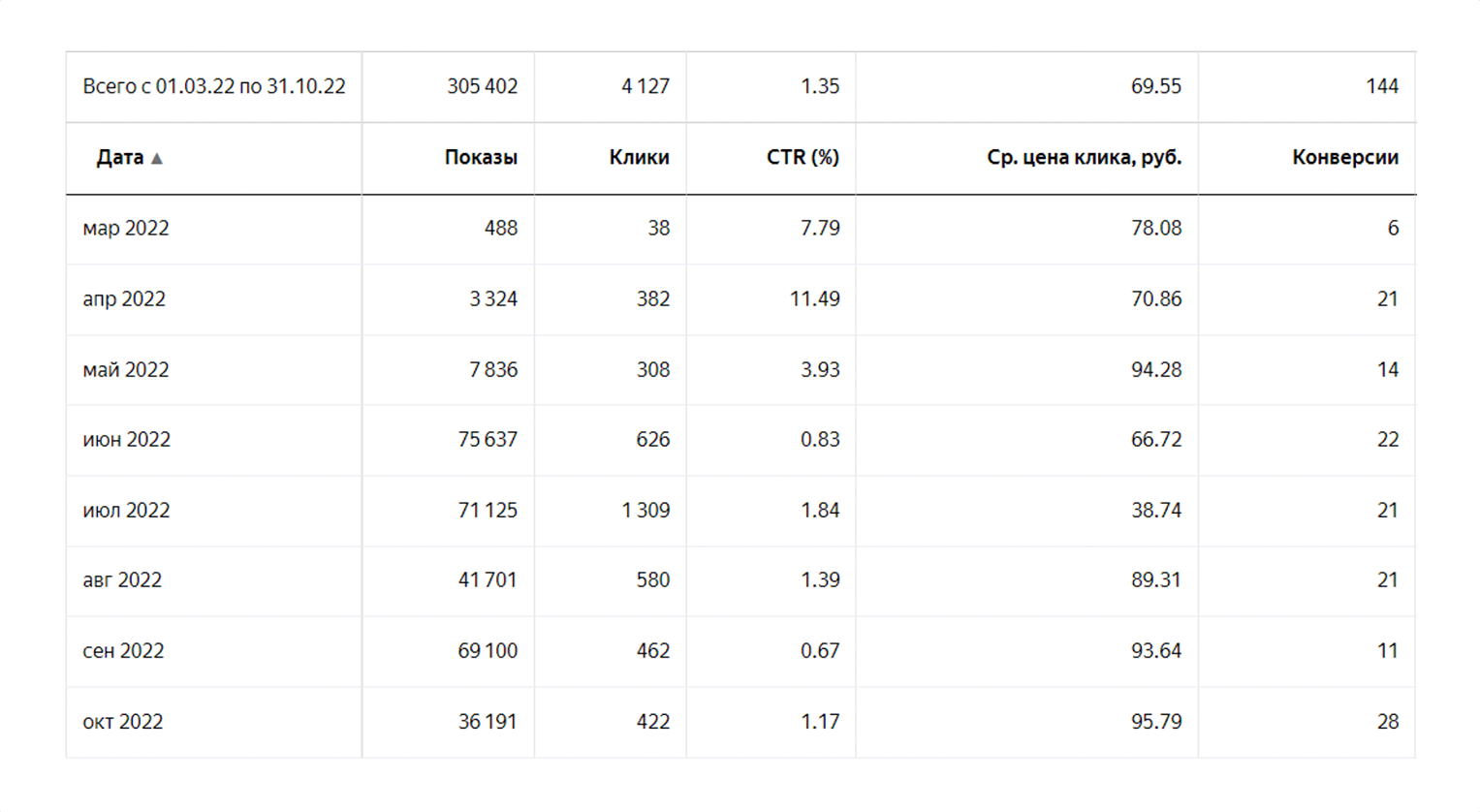Click the CTR (%) column header
1480x812 pixels.
pyautogui.click(x=803, y=157)
